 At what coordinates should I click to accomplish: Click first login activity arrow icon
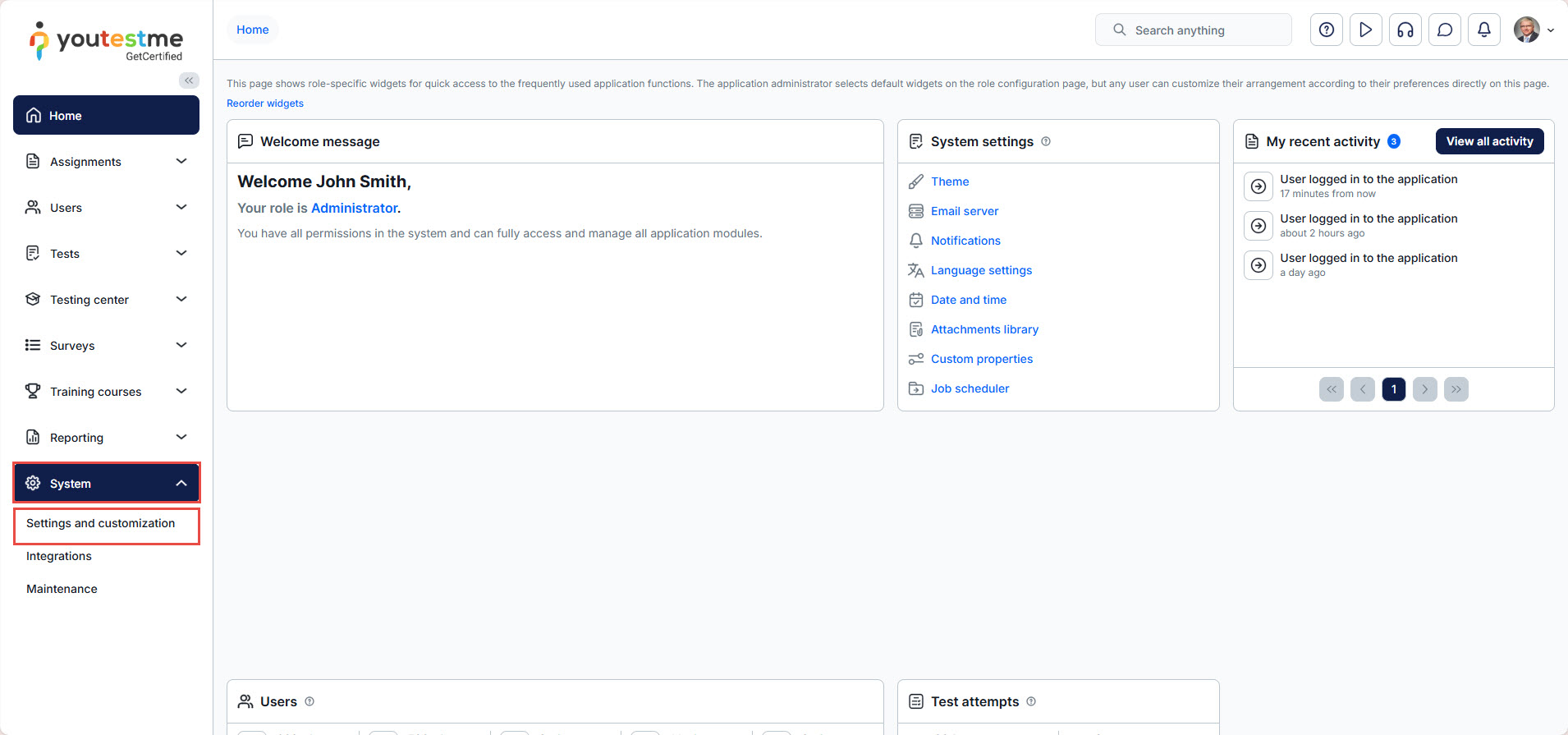click(1258, 186)
